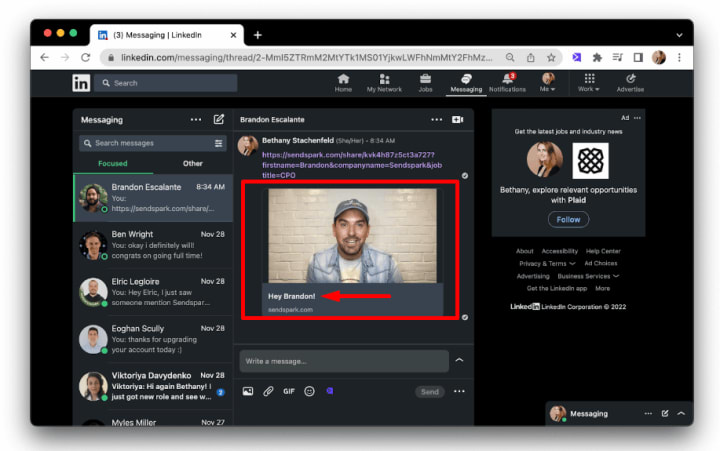The width and height of the screenshot is (720, 451).
Task: Expand the bottom Messaging overlay chevron
Action: tap(681, 413)
